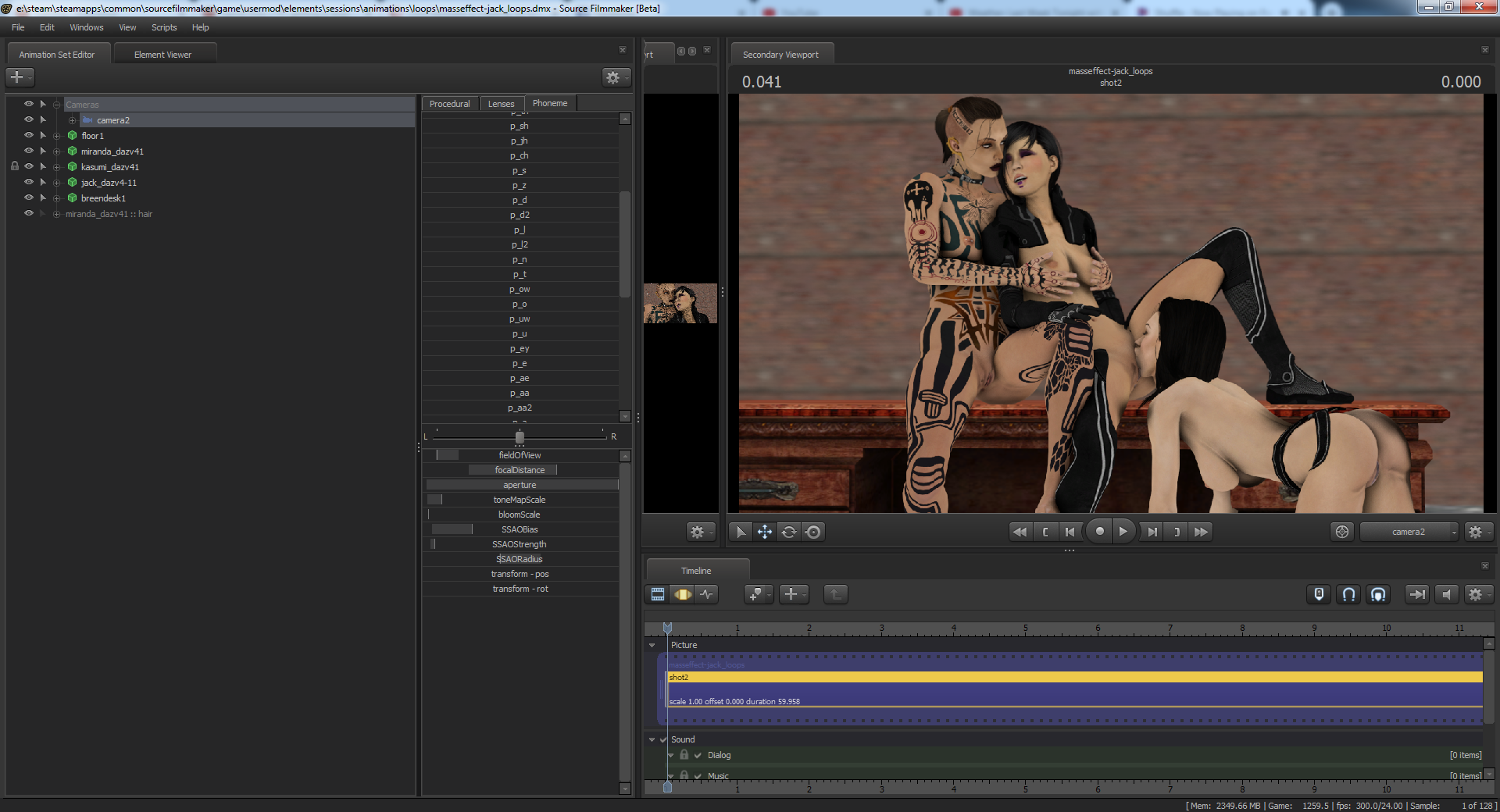Click the timeline add plus button
The height and width of the screenshot is (812, 1500).
pyautogui.click(x=793, y=594)
